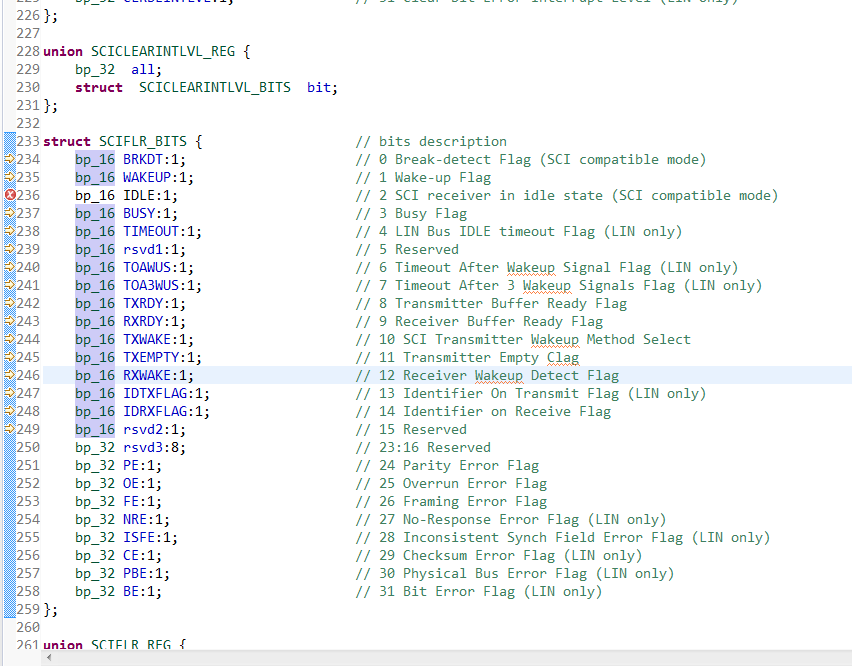852x666 pixels.
Task: Click the error marker on line 236
Action: click(x=10, y=195)
